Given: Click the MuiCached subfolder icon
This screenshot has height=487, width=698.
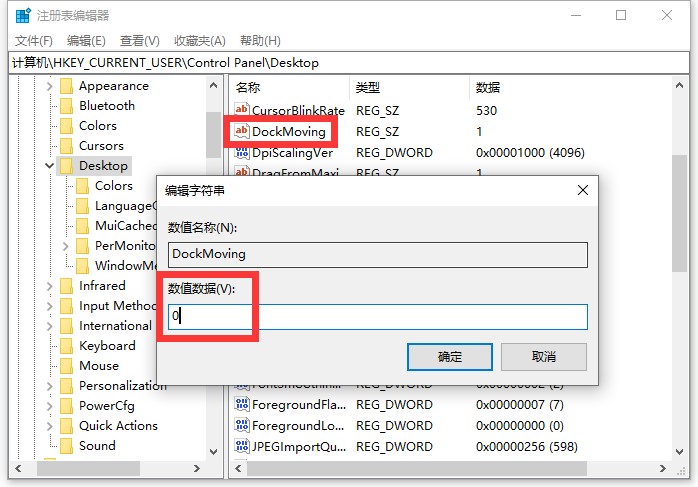Looking at the screenshot, I should (82, 226).
